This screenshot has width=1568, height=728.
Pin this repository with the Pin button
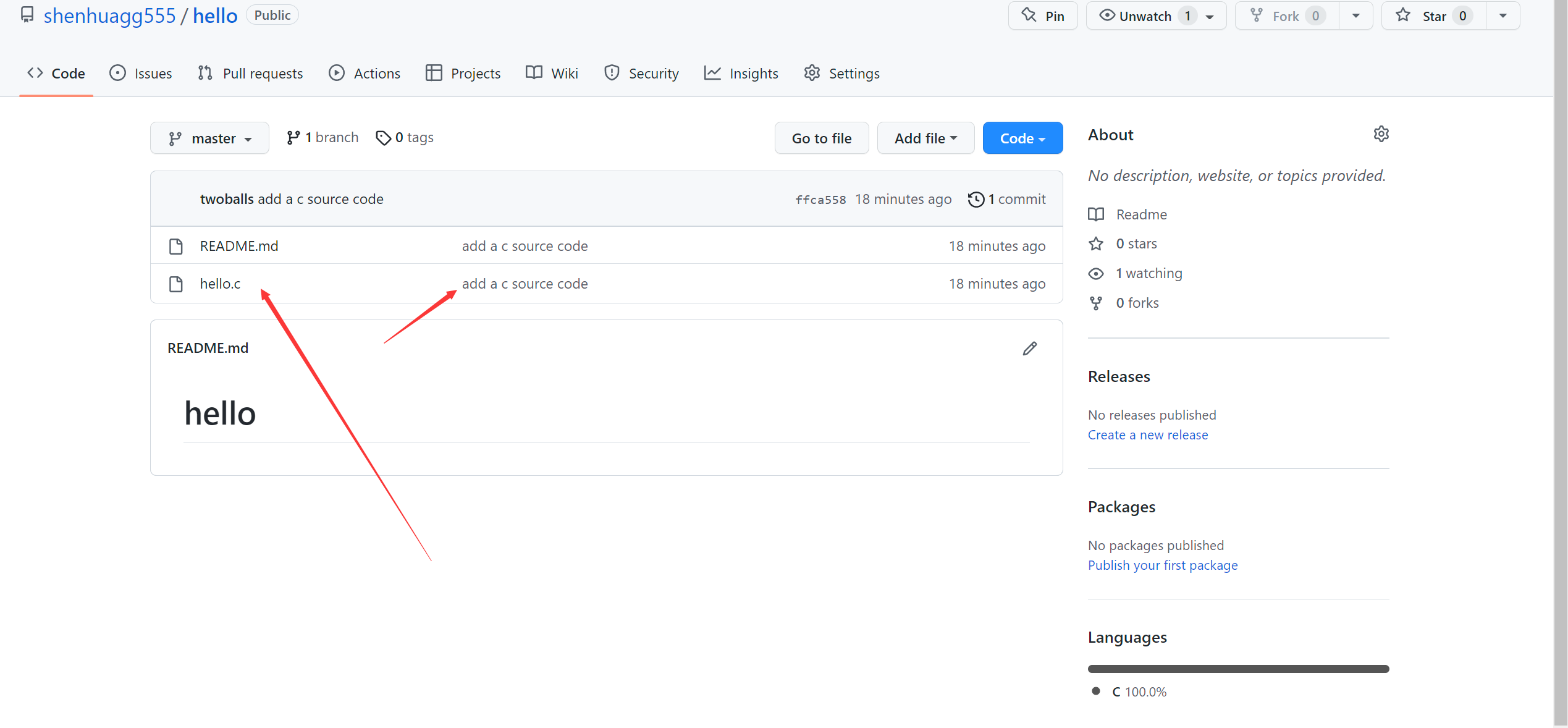tap(1043, 15)
